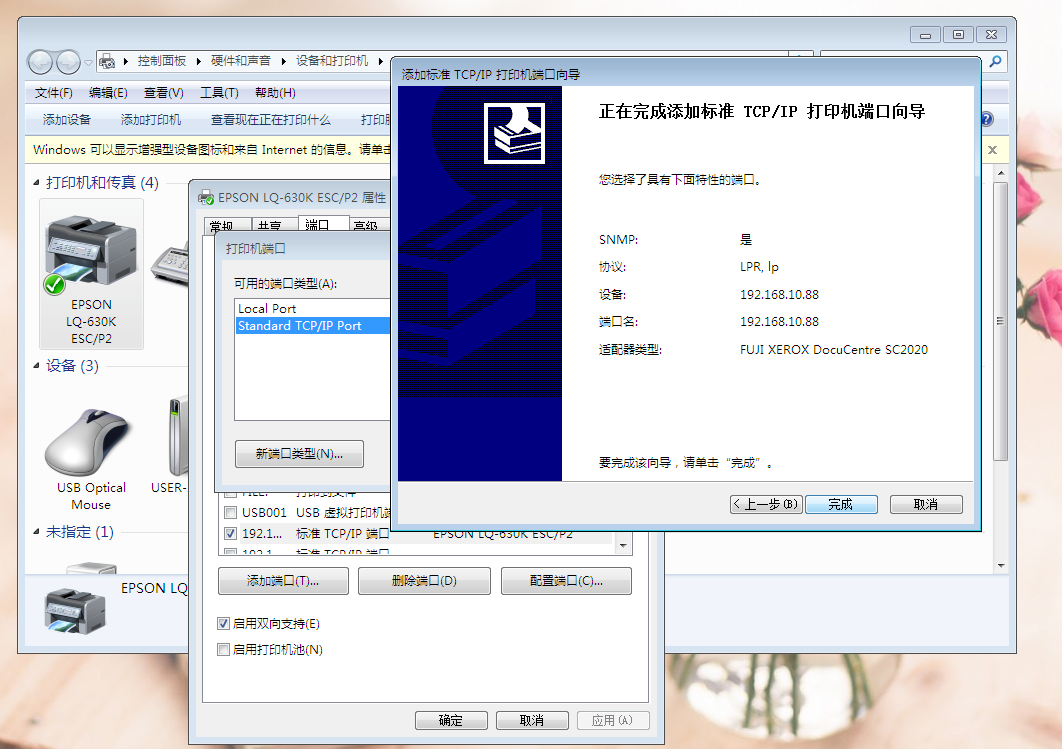Click 上一步(B) to go back

coord(766,505)
